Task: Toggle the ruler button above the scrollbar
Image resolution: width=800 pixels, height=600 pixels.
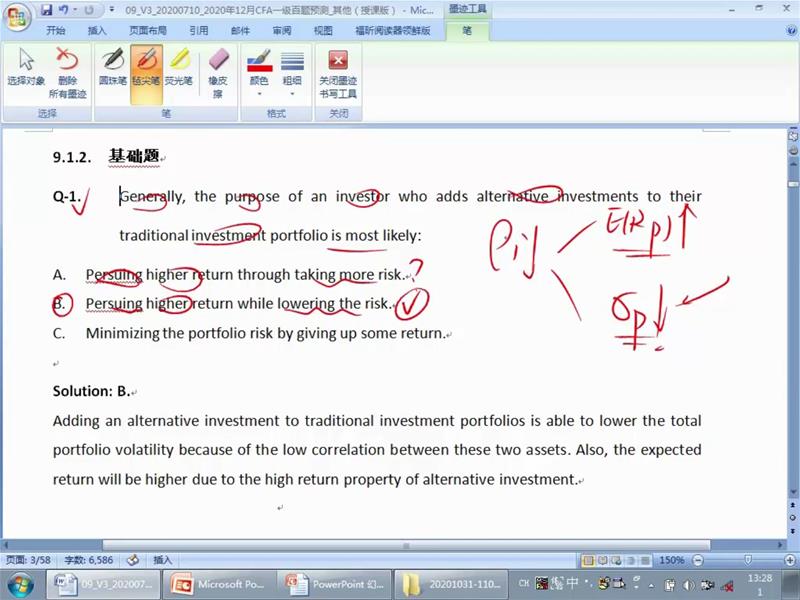Action: coord(793,136)
